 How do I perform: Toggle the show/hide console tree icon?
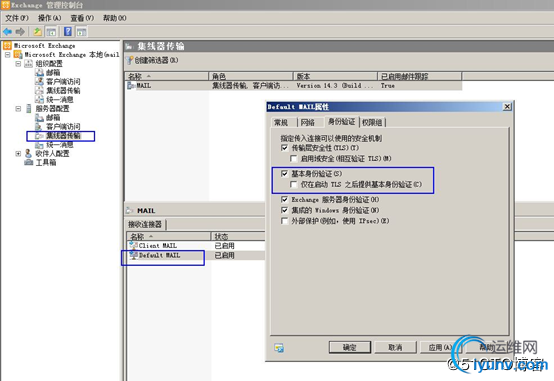pyautogui.click(x=51, y=32)
